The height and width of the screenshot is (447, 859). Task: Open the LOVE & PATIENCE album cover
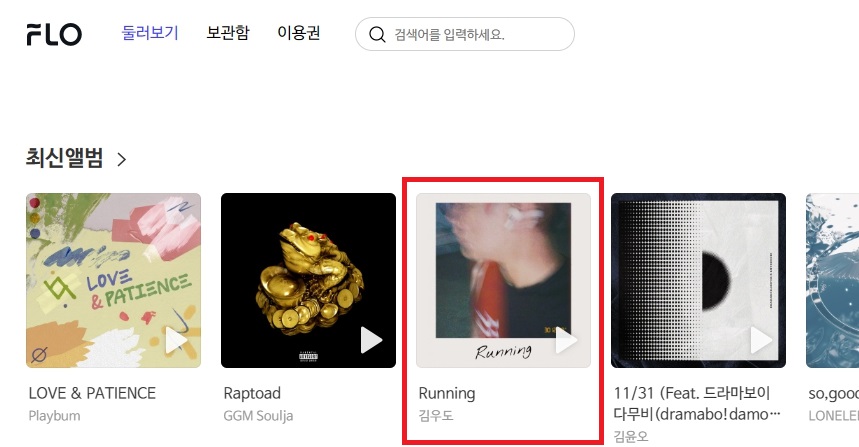pos(113,280)
